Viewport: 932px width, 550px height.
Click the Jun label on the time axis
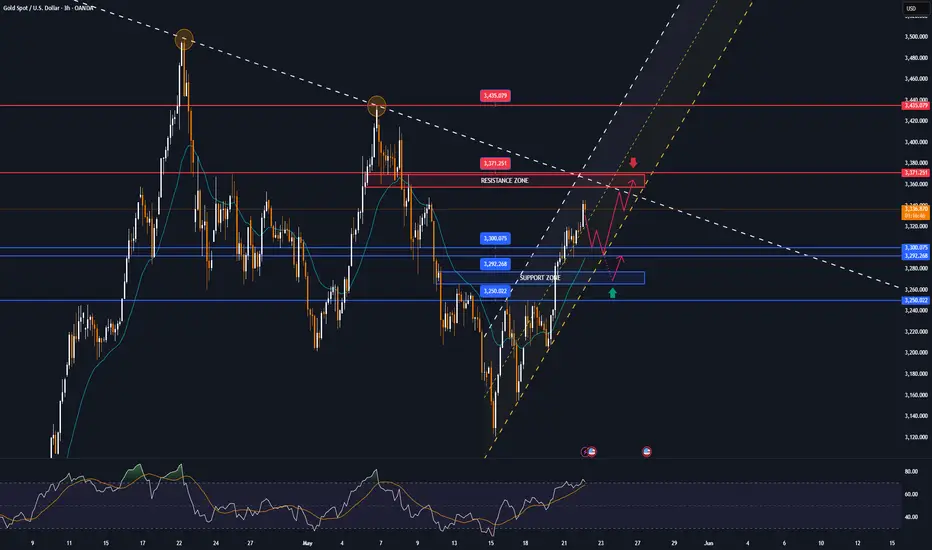pos(709,543)
